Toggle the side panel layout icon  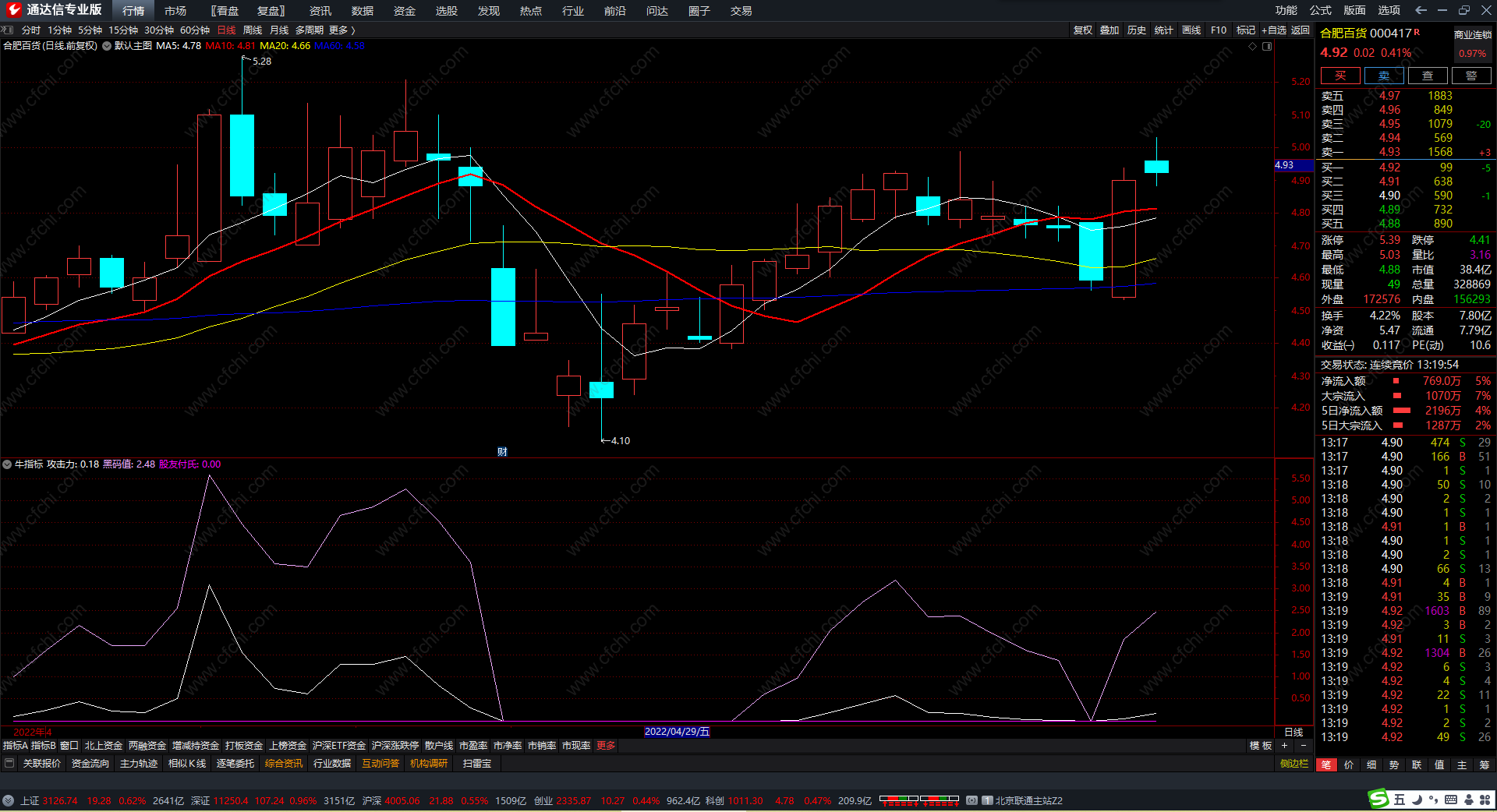[x=1267, y=46]
